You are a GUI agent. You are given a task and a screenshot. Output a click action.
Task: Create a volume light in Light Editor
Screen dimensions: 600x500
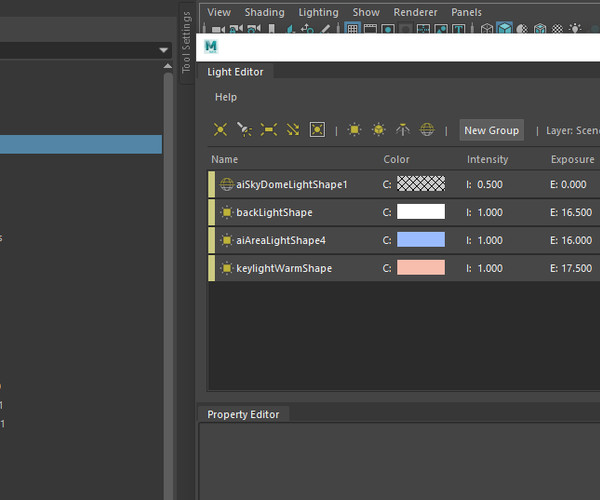click(317, 130)
